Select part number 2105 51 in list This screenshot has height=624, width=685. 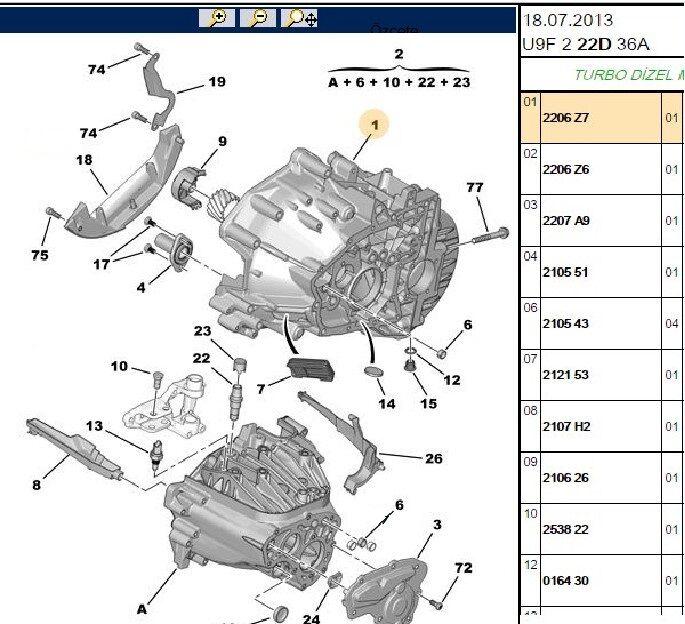(564, 272)
